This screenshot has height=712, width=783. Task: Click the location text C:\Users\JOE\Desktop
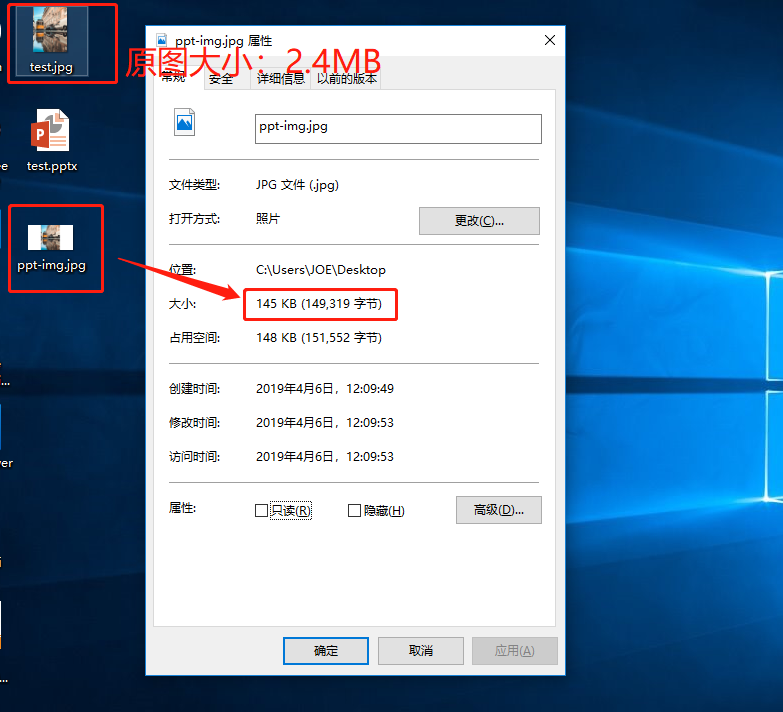[x=321, y=270]
